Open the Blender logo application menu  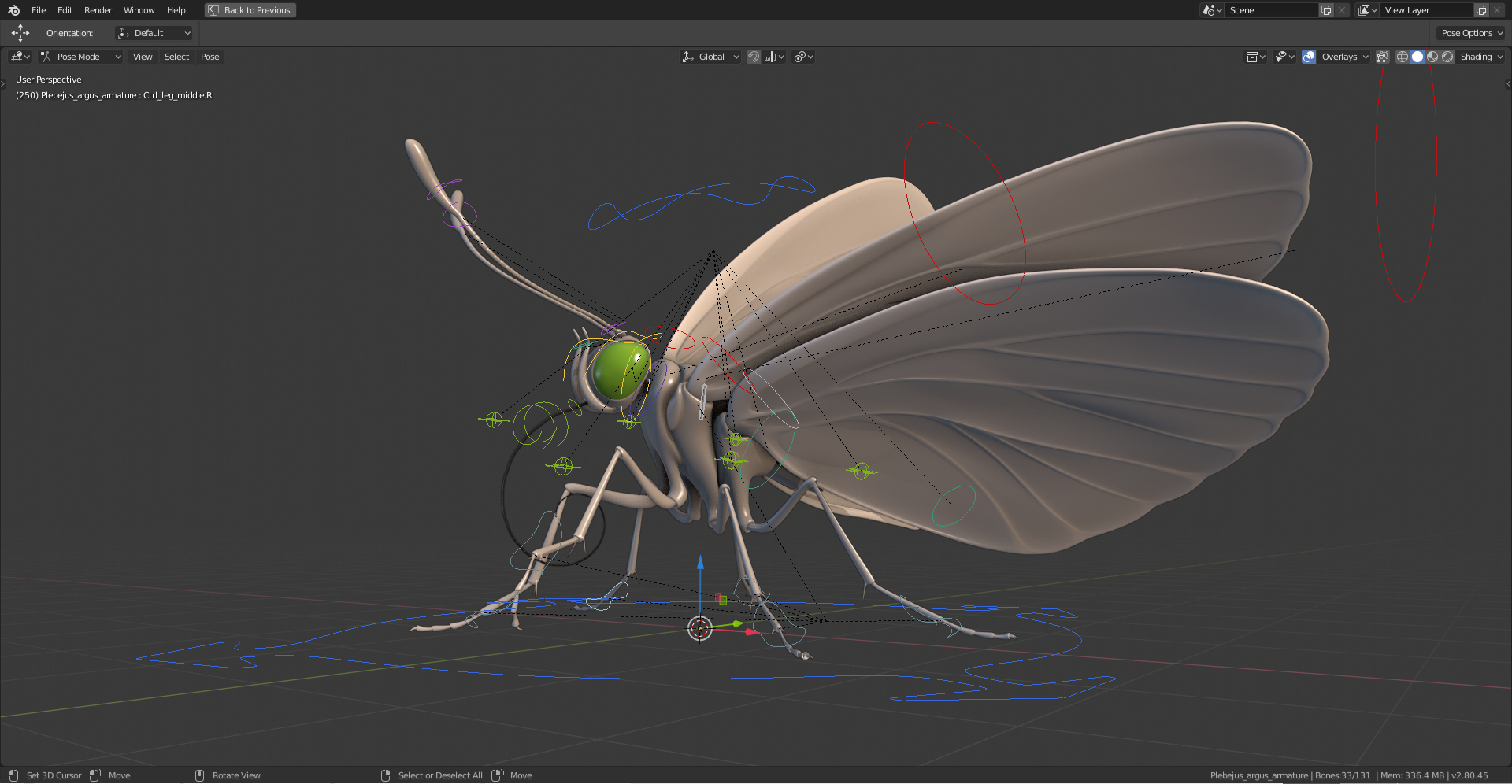13,10
